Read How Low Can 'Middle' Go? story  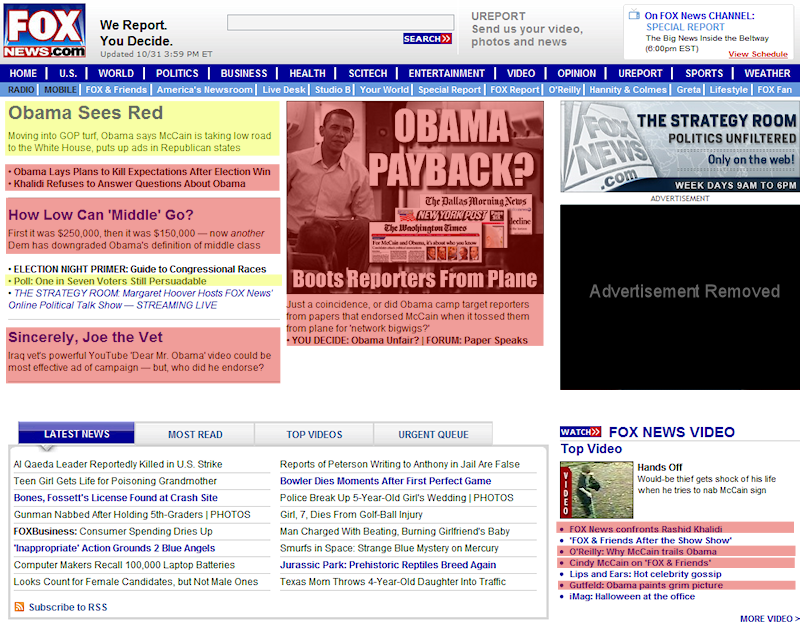(101, 215)
